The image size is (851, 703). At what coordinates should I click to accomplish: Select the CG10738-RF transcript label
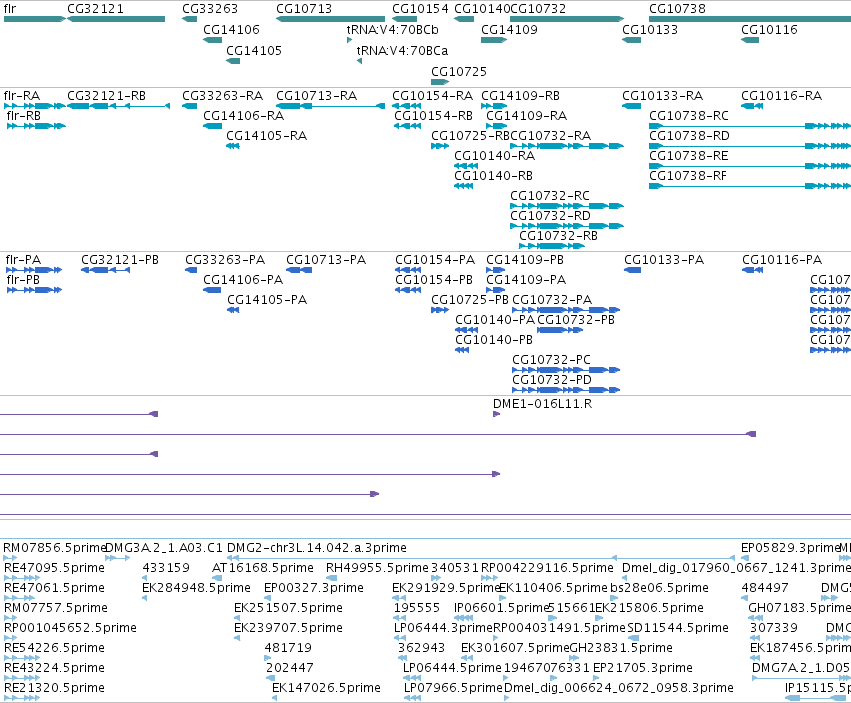pos(688,176)
